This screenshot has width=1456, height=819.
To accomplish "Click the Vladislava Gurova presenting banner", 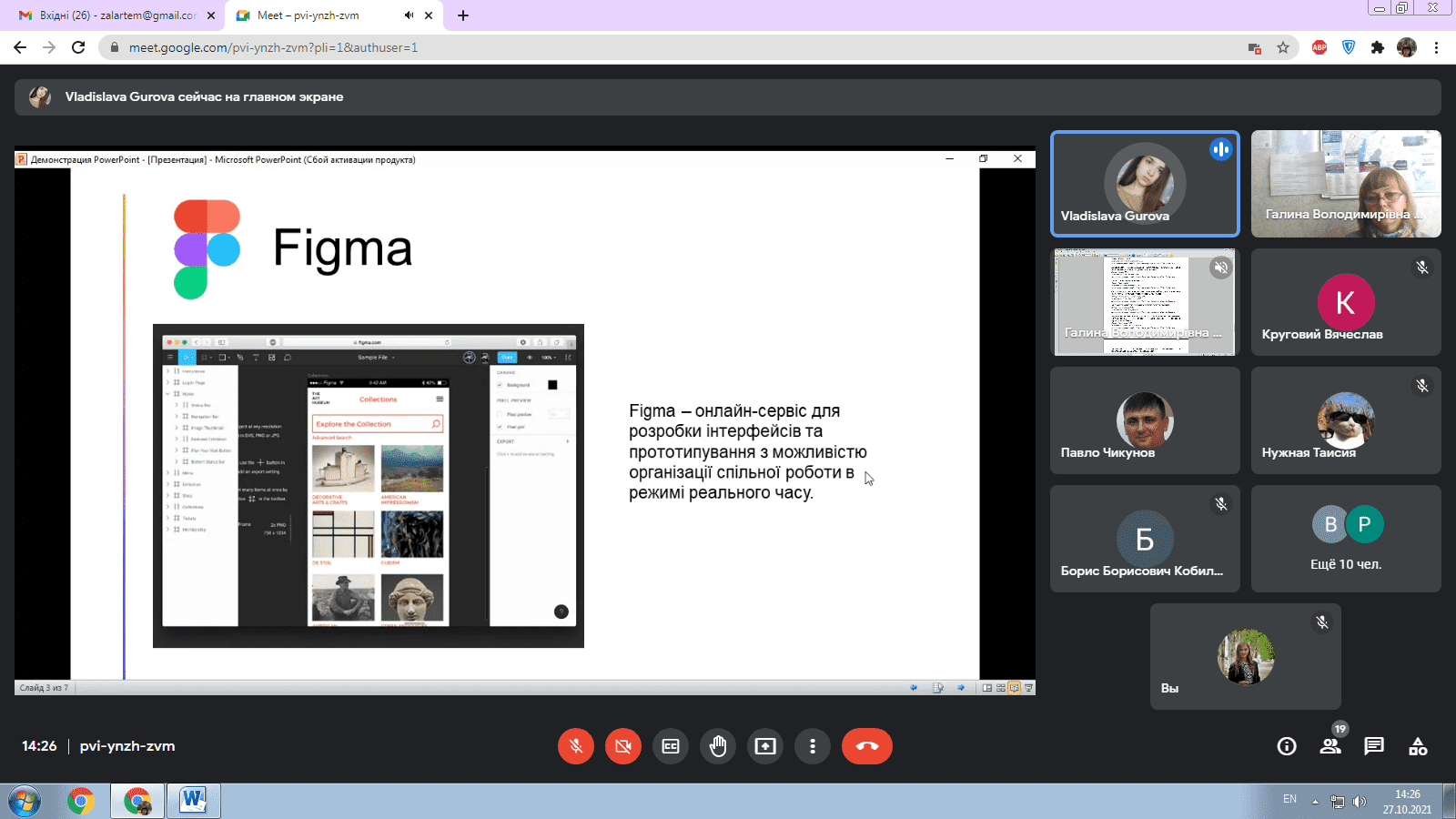I will click(727, 96).
